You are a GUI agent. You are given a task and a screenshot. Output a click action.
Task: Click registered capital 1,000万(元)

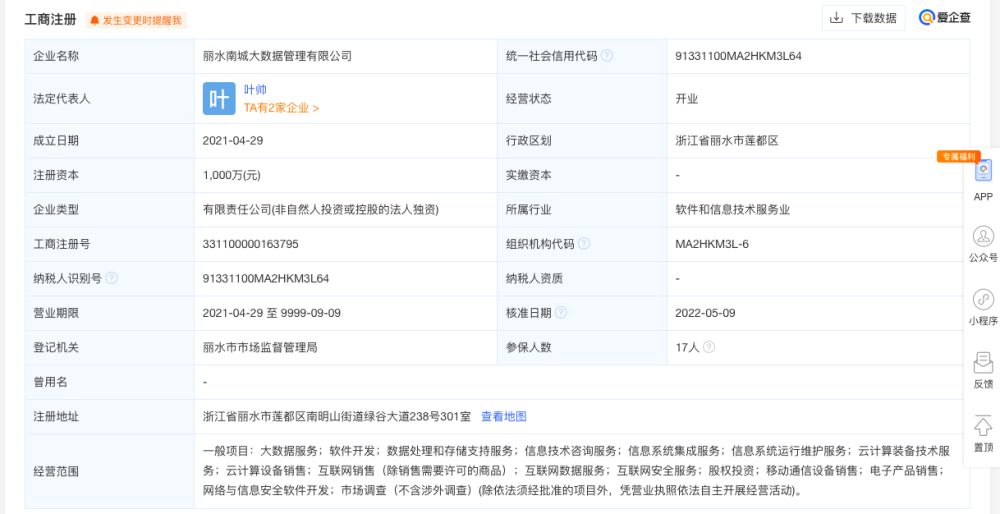tap(232, 175)
